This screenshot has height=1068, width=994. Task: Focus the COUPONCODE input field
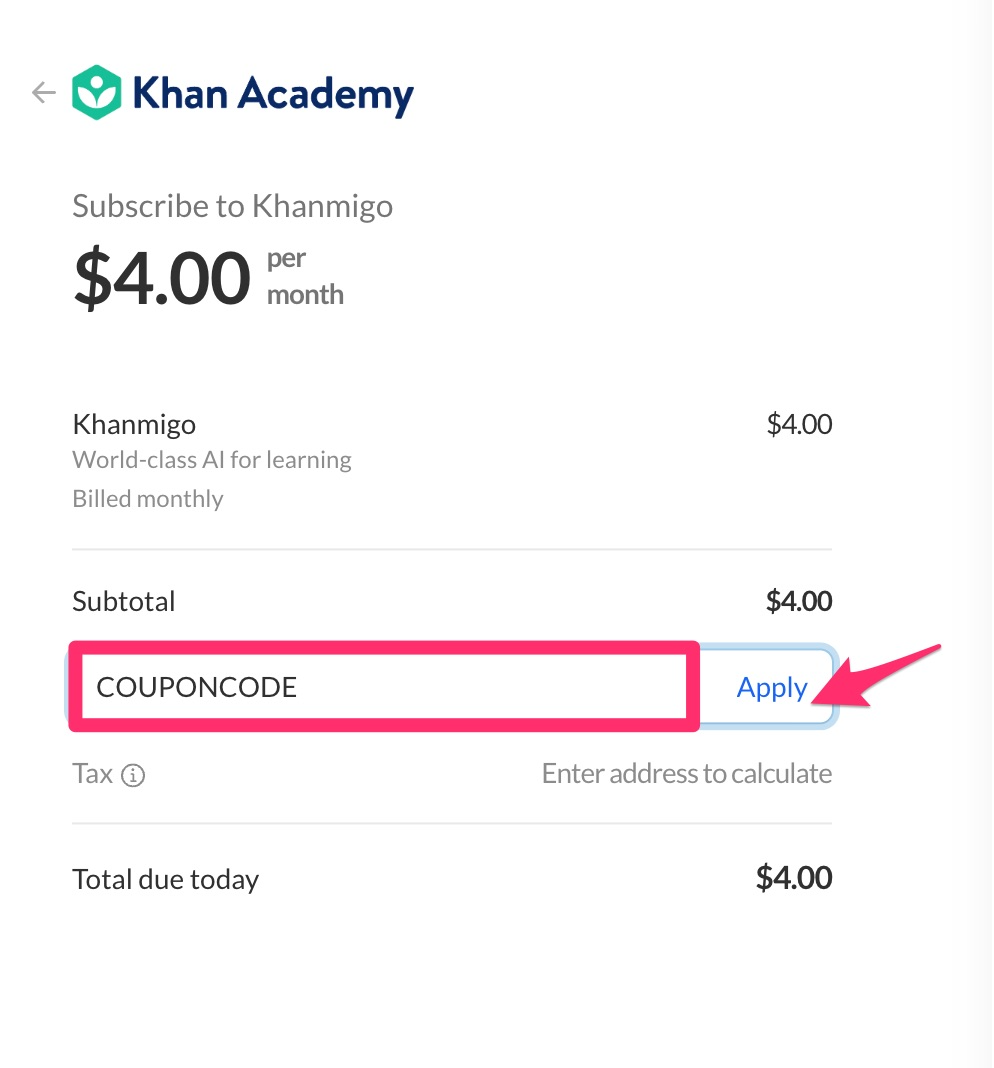[x=384, y=687]
